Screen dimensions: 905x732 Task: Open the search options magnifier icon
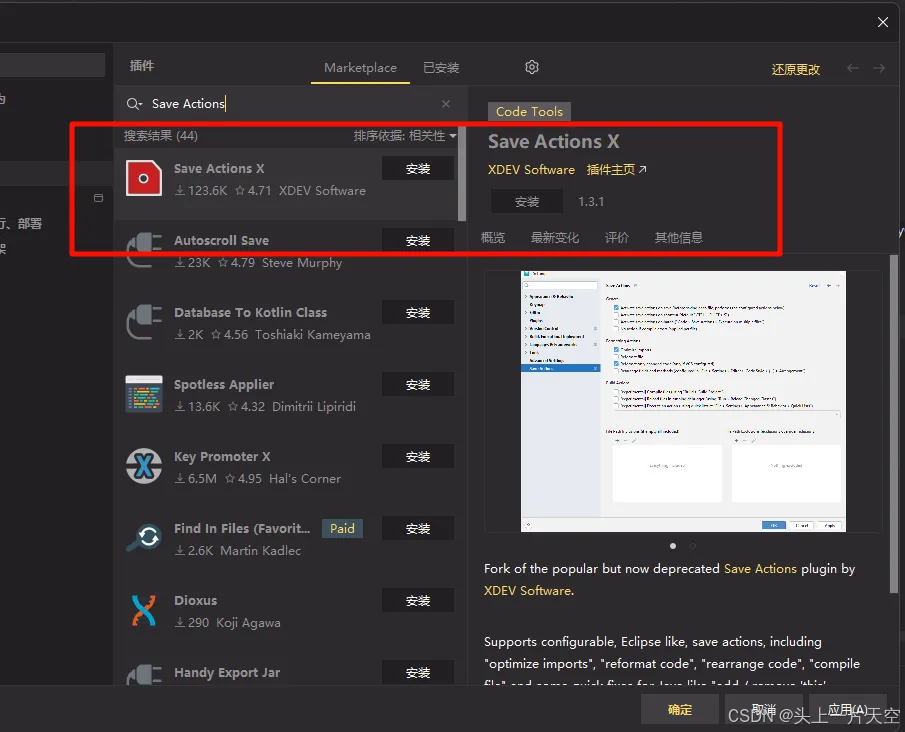[134, 104]
